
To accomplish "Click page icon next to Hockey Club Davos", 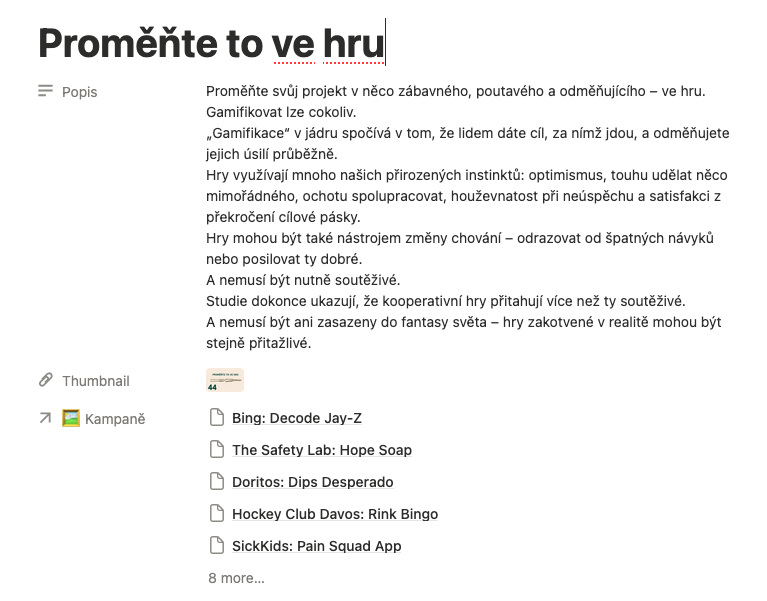I will (x=217, y=513).
